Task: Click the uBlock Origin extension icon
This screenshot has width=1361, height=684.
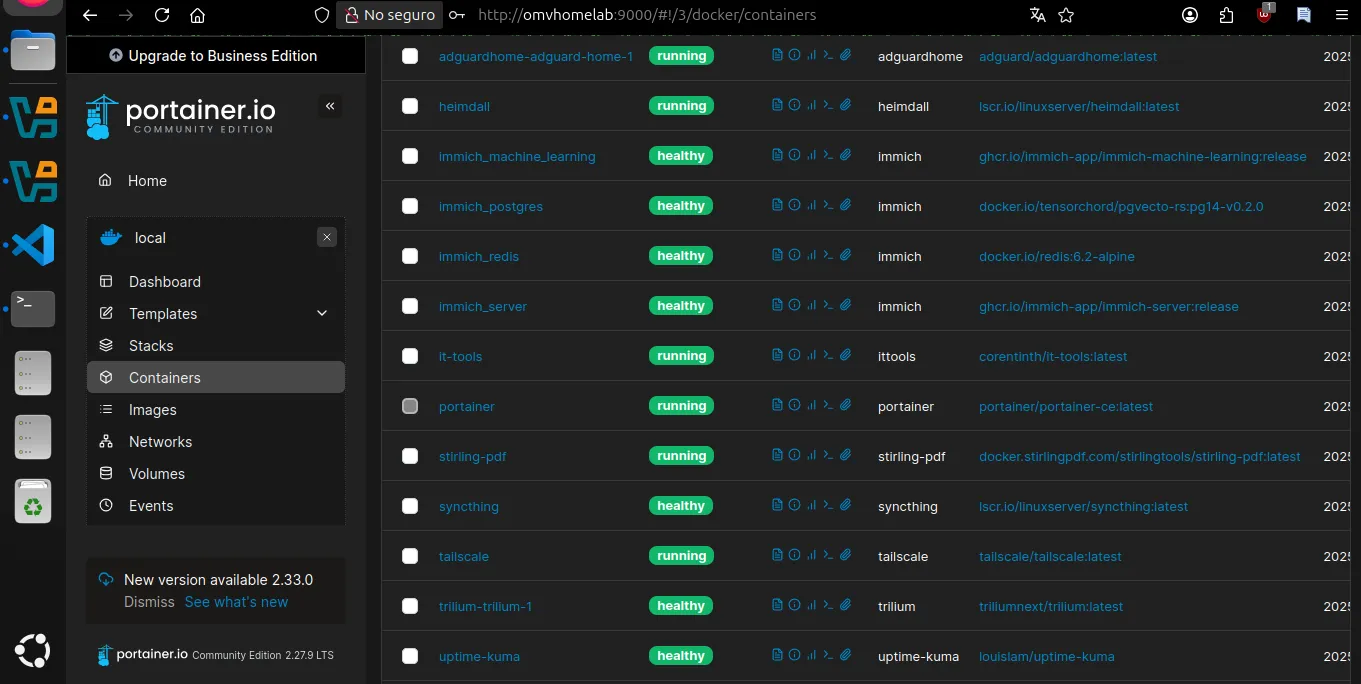Action: [x=1265, y=15]
